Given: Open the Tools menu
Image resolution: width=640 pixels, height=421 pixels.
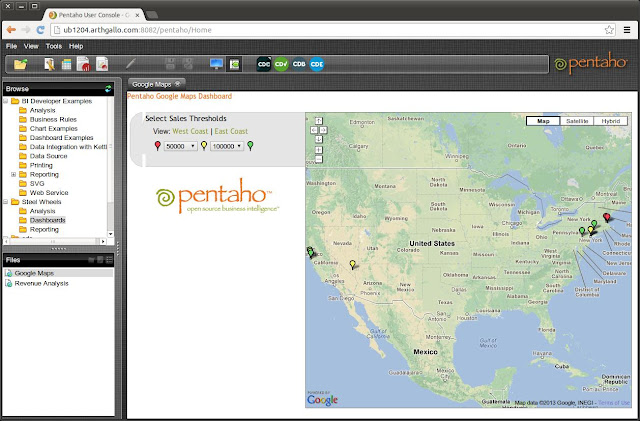Looking at the screenshot, I should 53,46.
